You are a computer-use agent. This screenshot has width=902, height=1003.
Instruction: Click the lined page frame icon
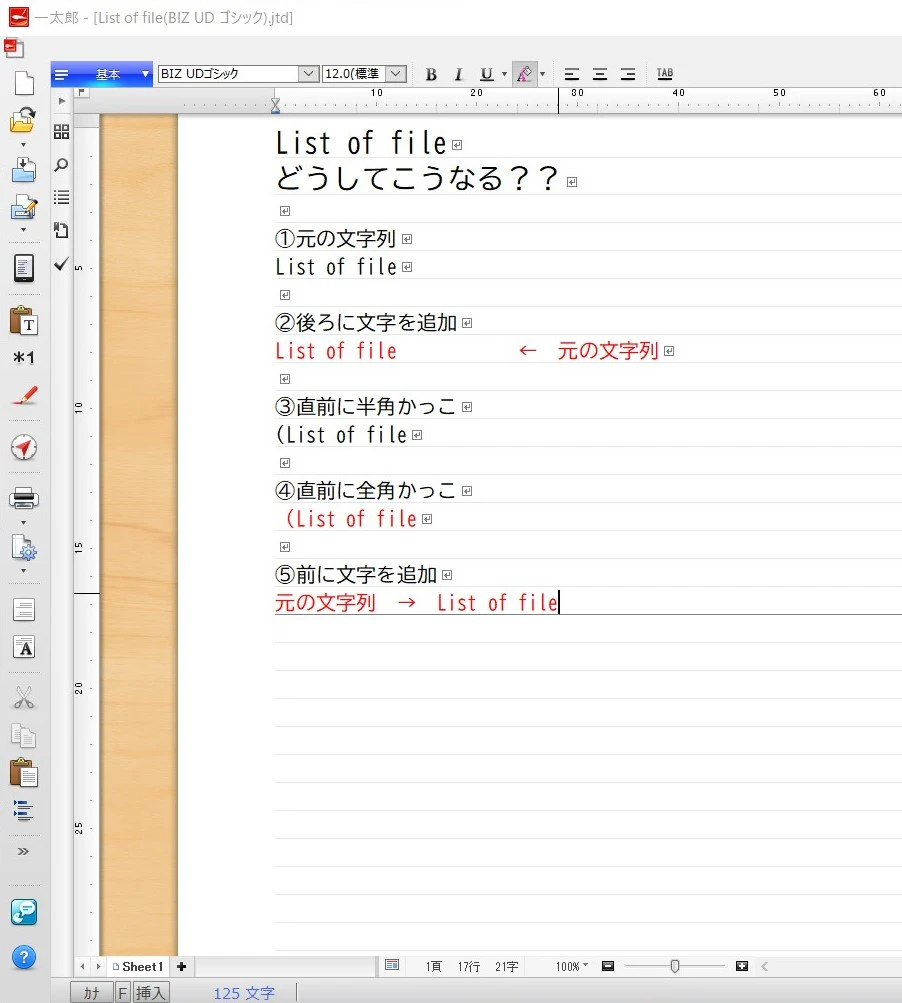24,610
